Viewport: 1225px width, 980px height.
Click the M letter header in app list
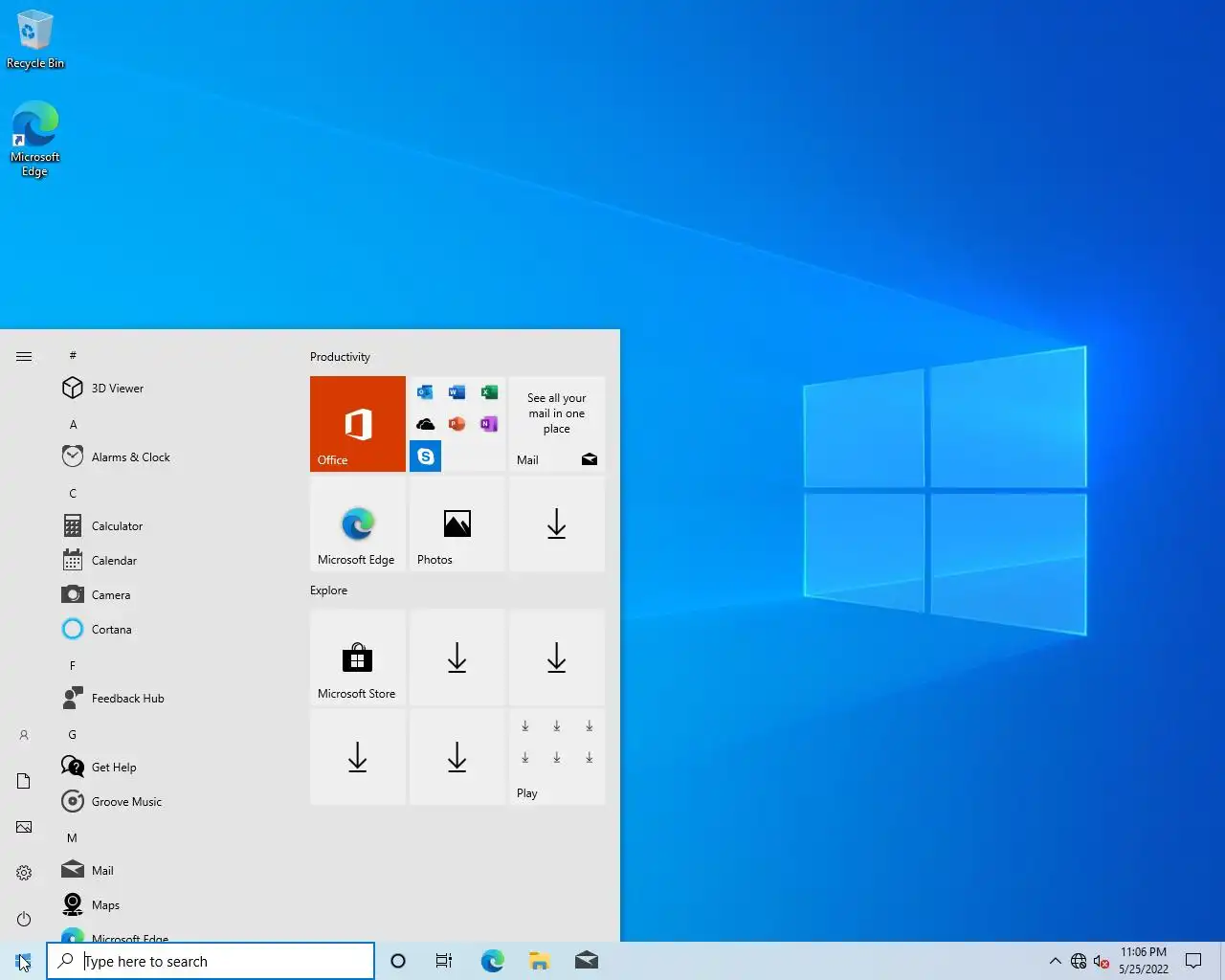pos(73,837)
